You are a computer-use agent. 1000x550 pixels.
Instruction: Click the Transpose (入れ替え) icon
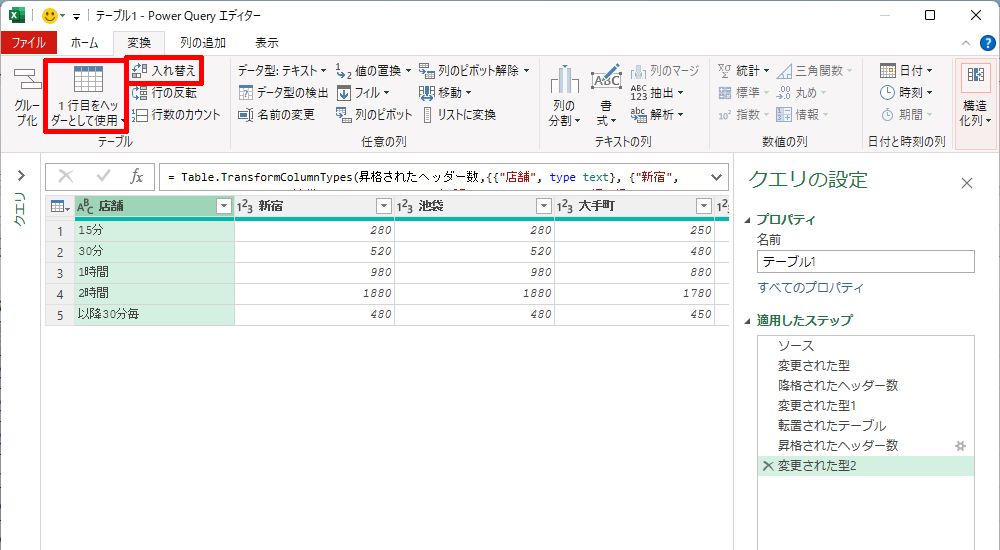pos(139,70)
